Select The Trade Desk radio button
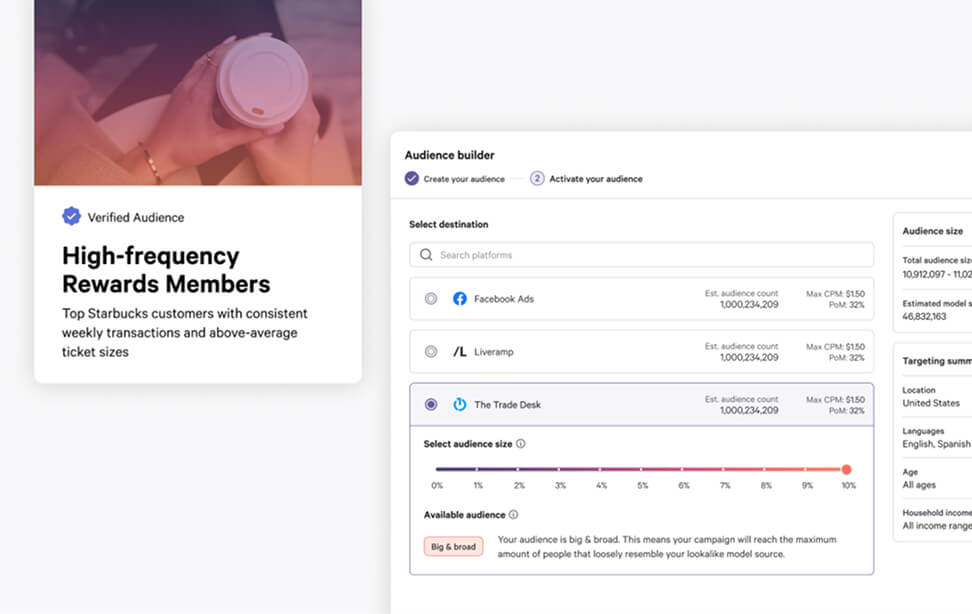The height and width of the screenshot is (614, 972). coord(430,404)
